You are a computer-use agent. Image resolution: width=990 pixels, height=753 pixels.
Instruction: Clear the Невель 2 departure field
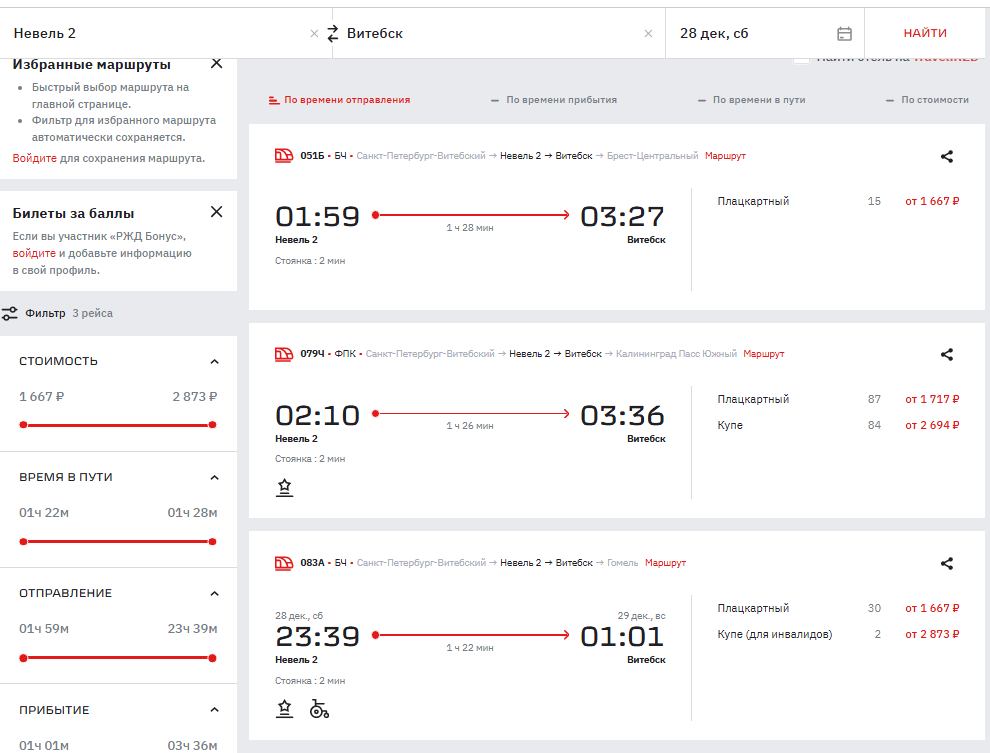[x=314, y=33]
